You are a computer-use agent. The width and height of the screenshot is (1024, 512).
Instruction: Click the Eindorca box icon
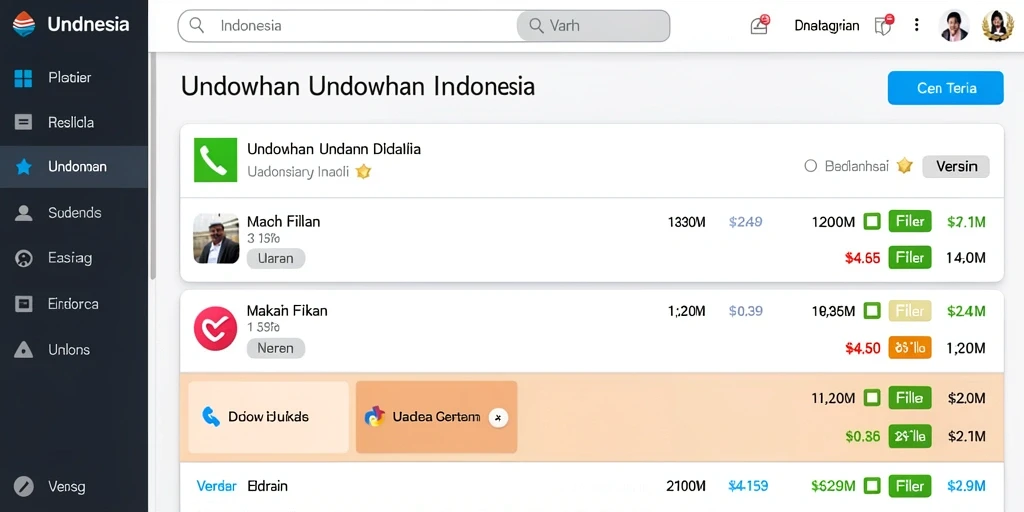(x=24, y=304)
